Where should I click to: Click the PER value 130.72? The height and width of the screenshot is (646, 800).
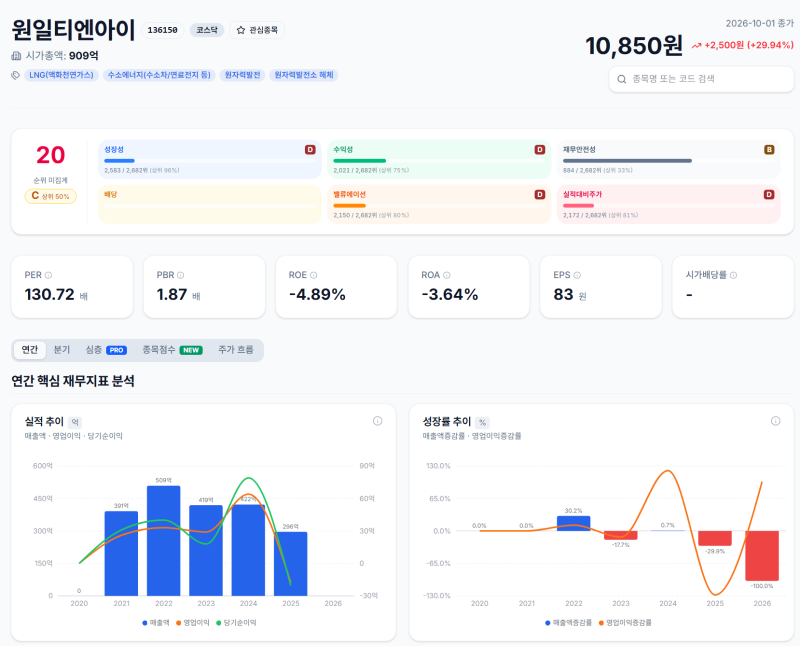pos(49,294)
